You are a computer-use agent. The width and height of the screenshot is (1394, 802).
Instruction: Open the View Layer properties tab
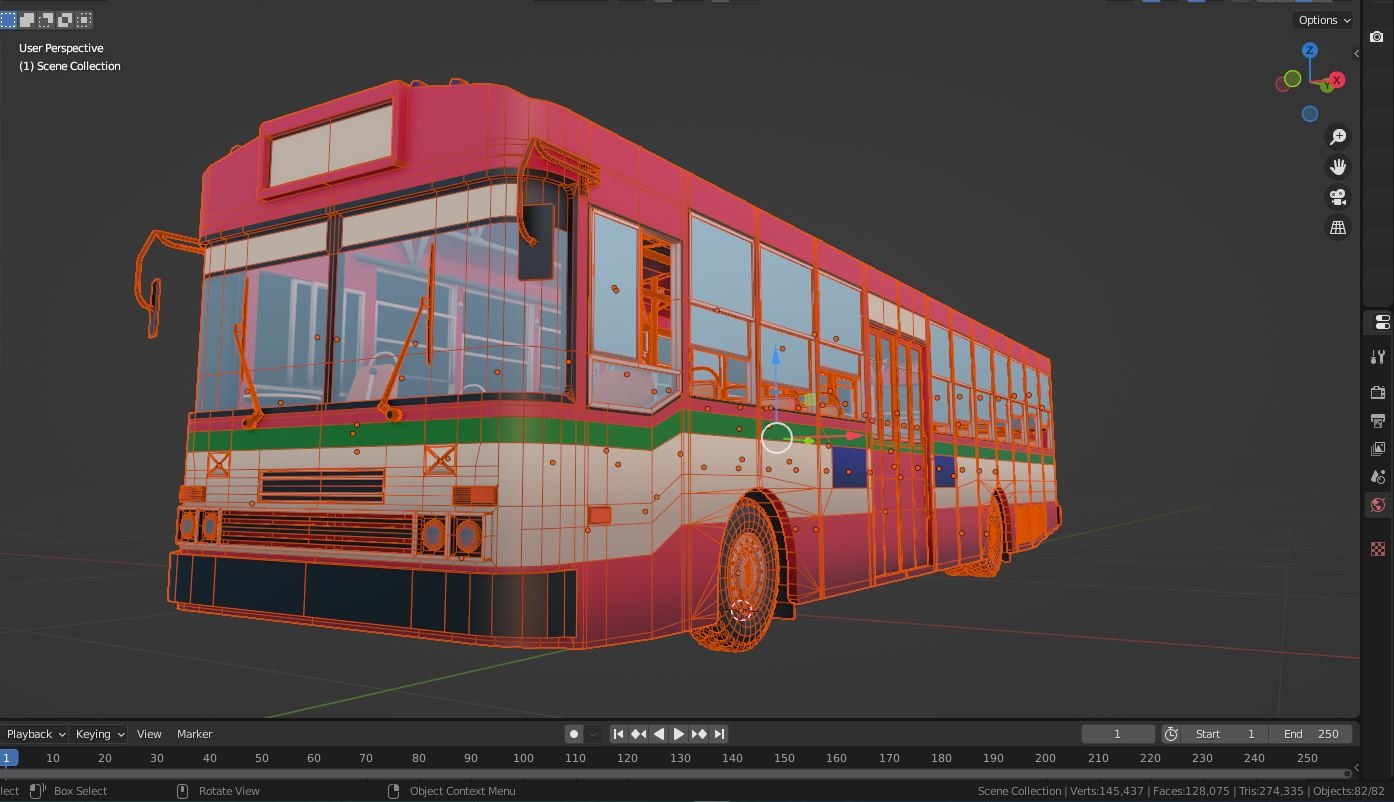tap(1377, 449)
